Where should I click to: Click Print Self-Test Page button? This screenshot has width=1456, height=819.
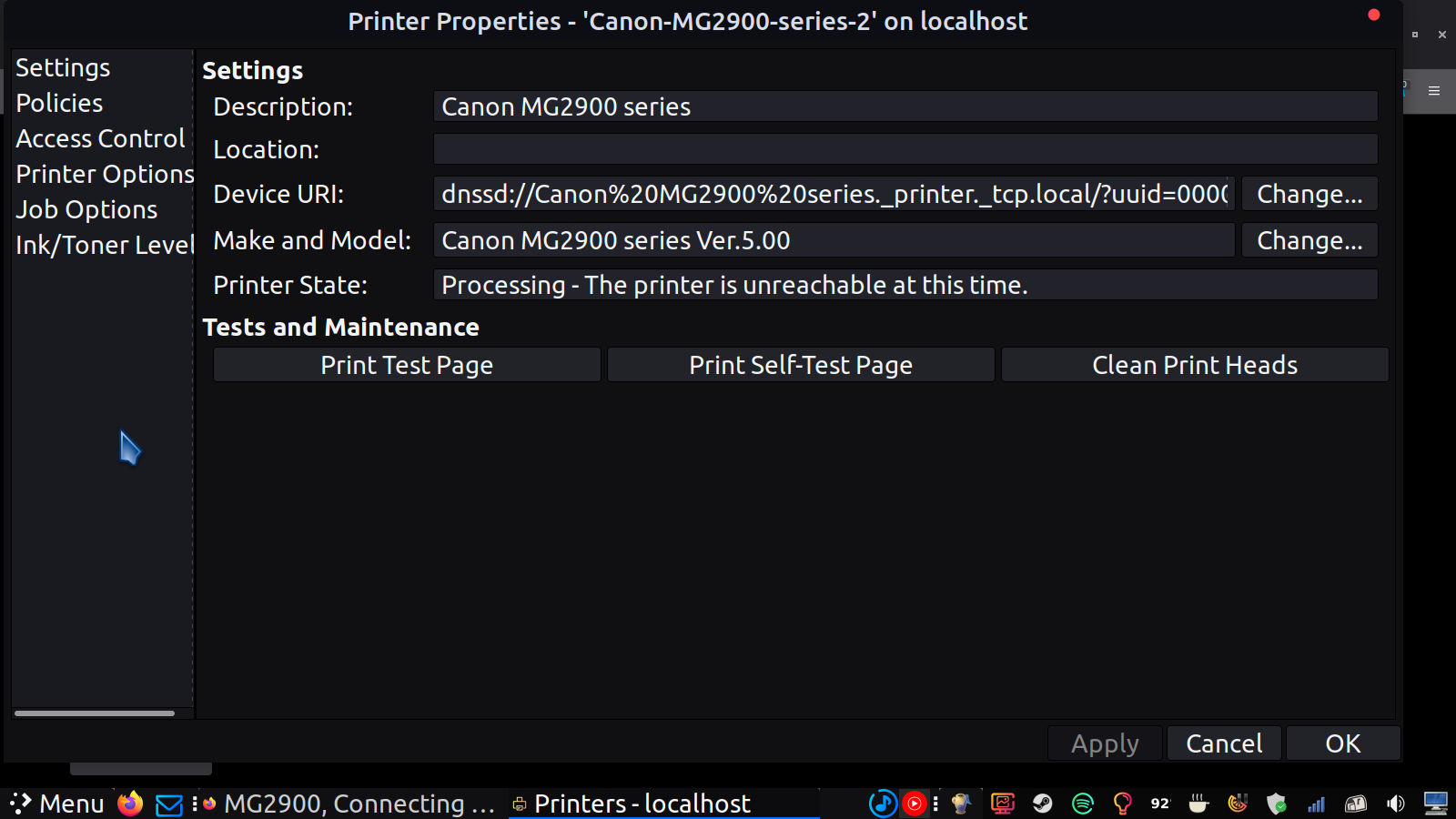[801, 365]
